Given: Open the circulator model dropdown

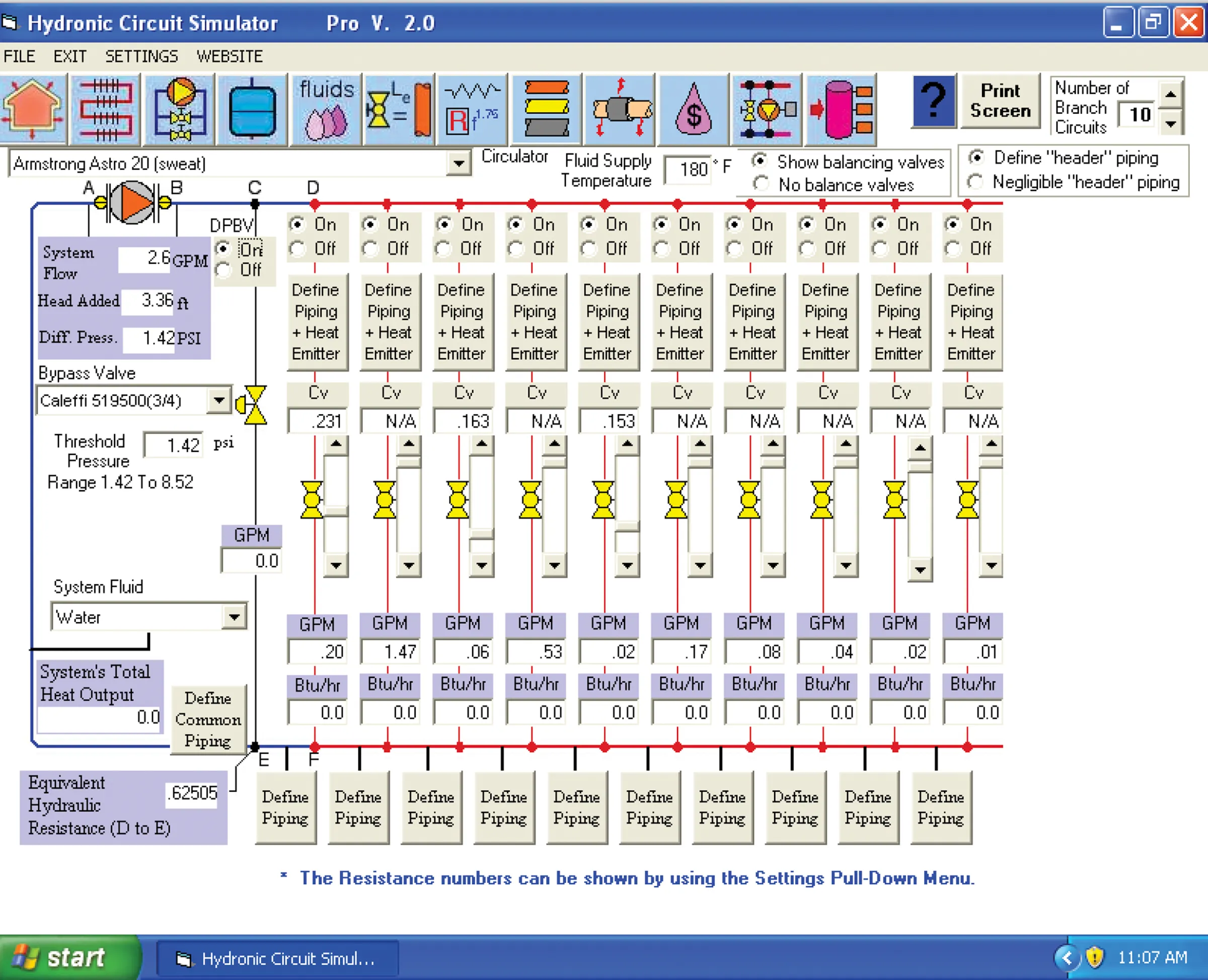Looking at the screenshot, I should click(x=459, y=164).
